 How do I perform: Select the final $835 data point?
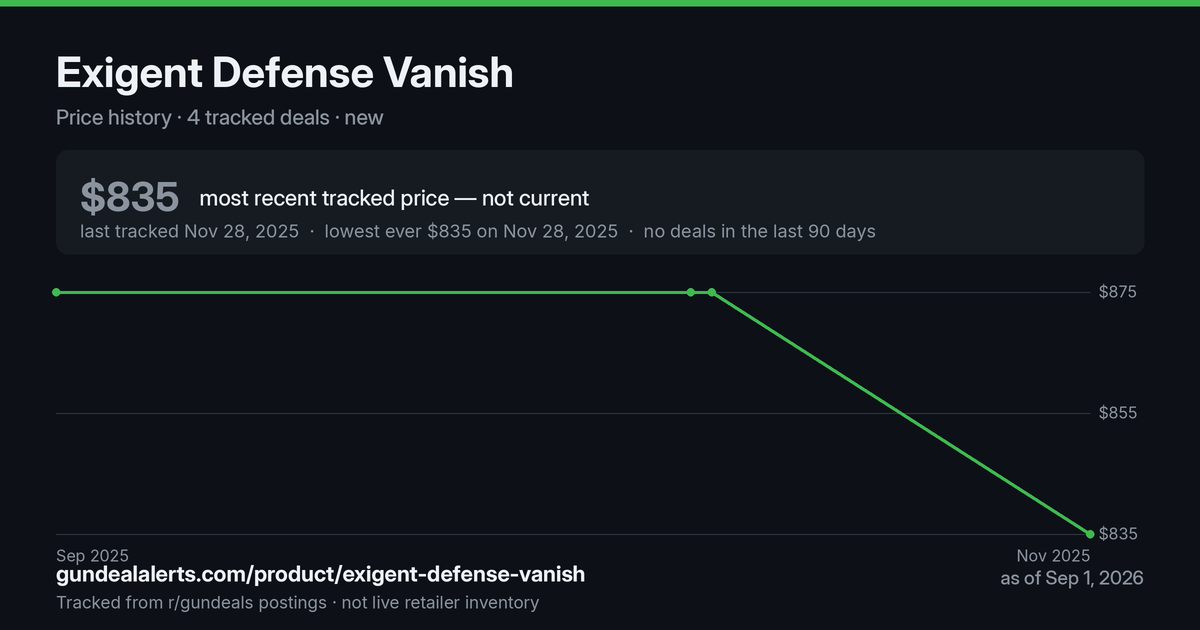[1090, 534]
